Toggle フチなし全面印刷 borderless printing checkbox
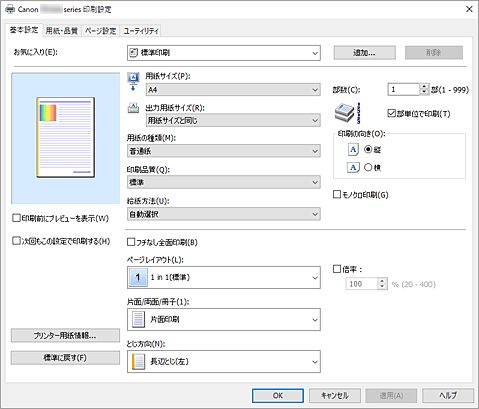The height and width of the screenshot is (409, 479). click(x=131, y=242)
